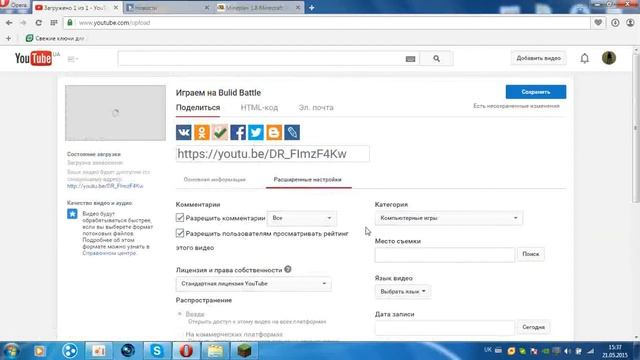Toggle the Разрешить комментарии checkbox
The width and height of the screenshot is (640, 360).
click(x=180, y=218)
